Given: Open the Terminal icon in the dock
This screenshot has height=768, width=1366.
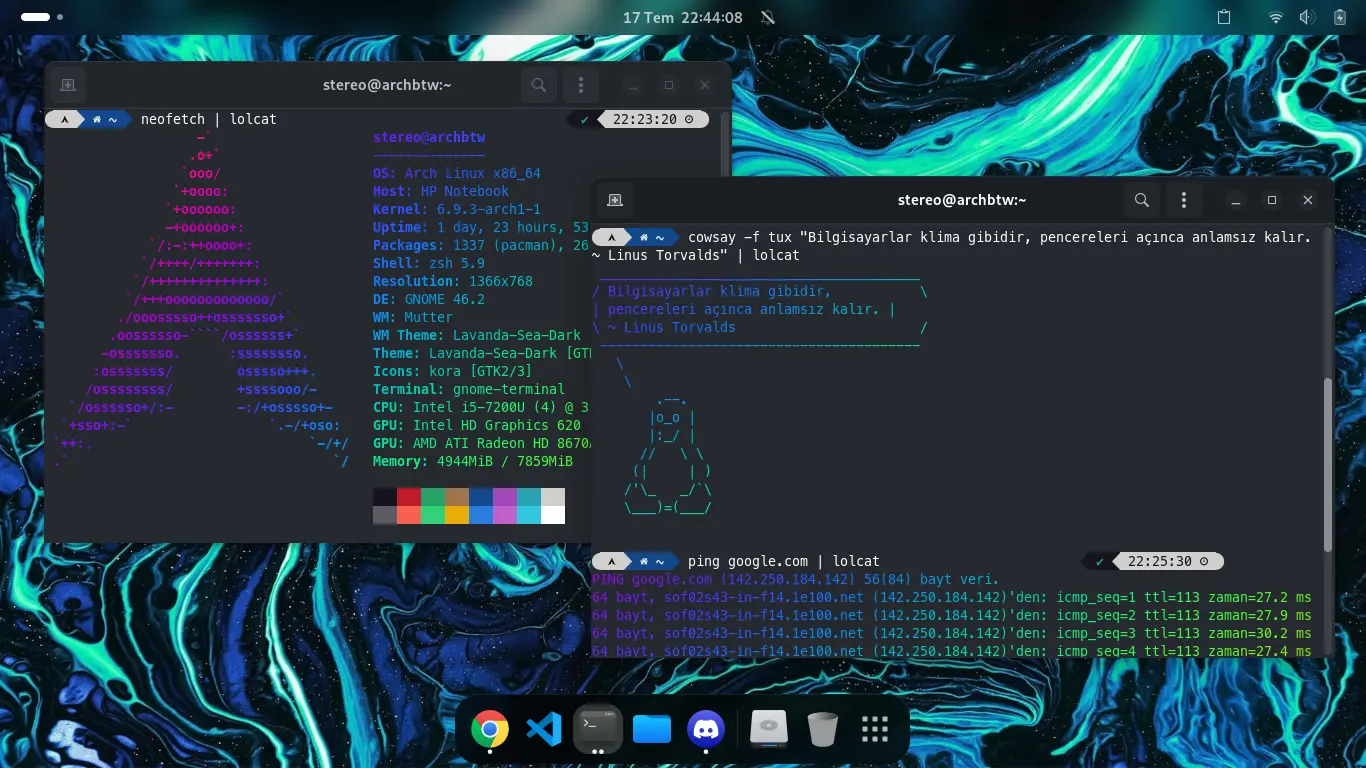Looking at the screenshot, I should (x=598, y=727).
